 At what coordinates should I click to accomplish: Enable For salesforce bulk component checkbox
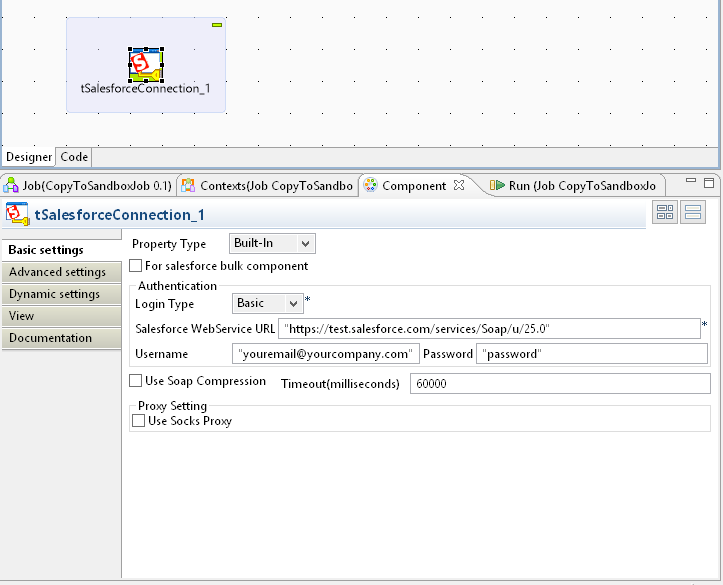[136, 266]
